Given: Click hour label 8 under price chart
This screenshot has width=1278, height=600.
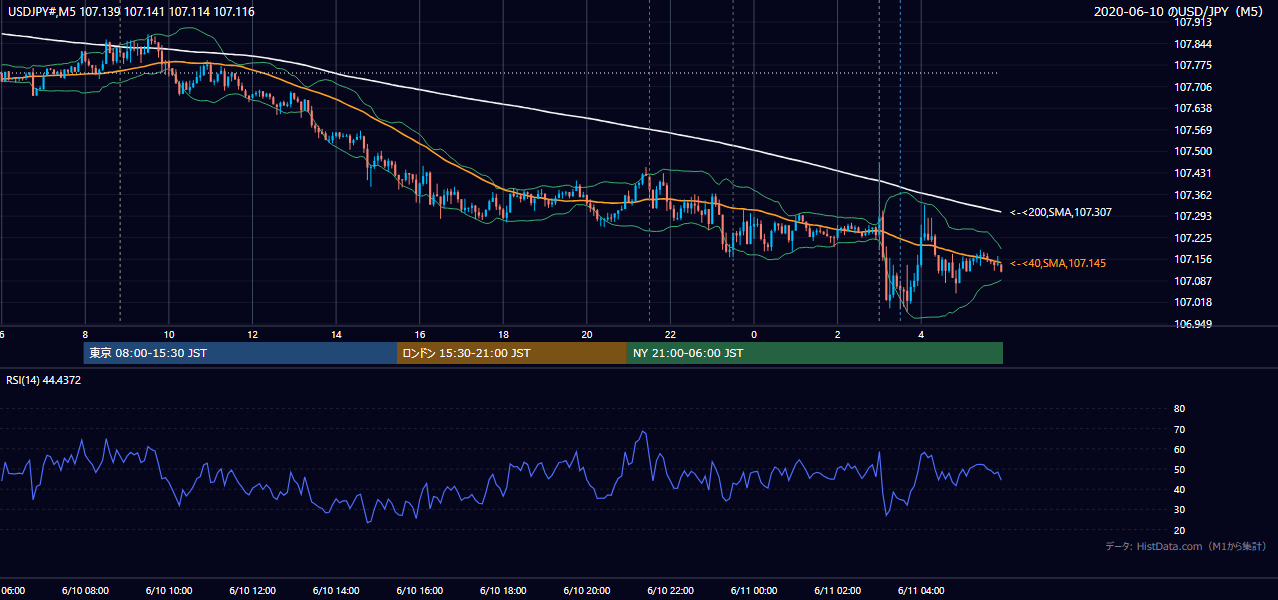Looking at the screenshot, I should click(x=85, y=334).
